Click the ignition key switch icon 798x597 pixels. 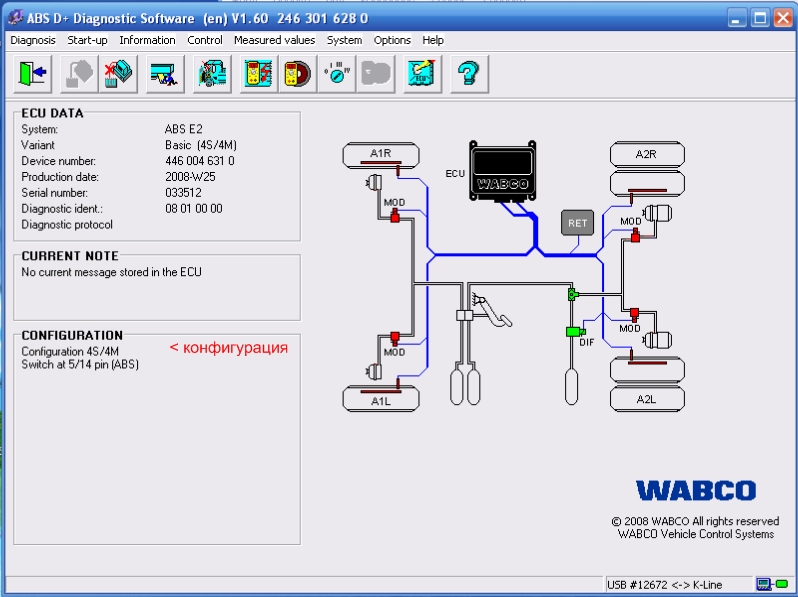337,74
